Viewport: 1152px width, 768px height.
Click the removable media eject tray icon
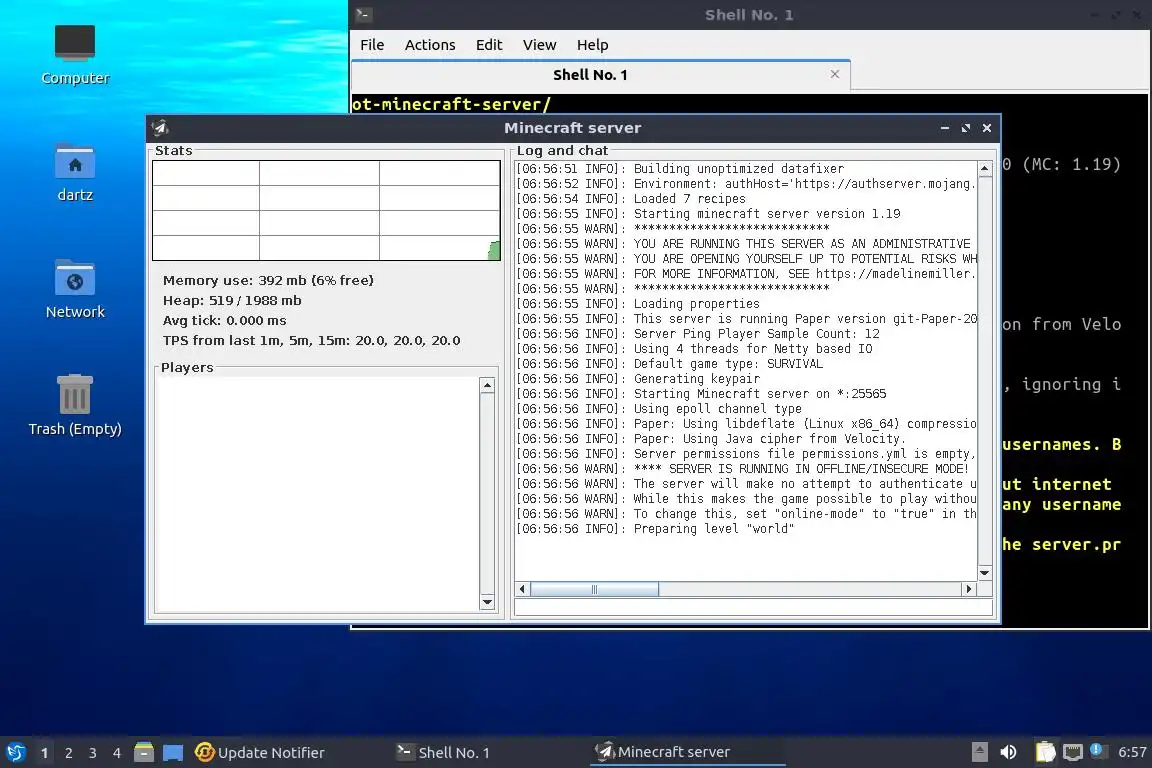point(979,751)
